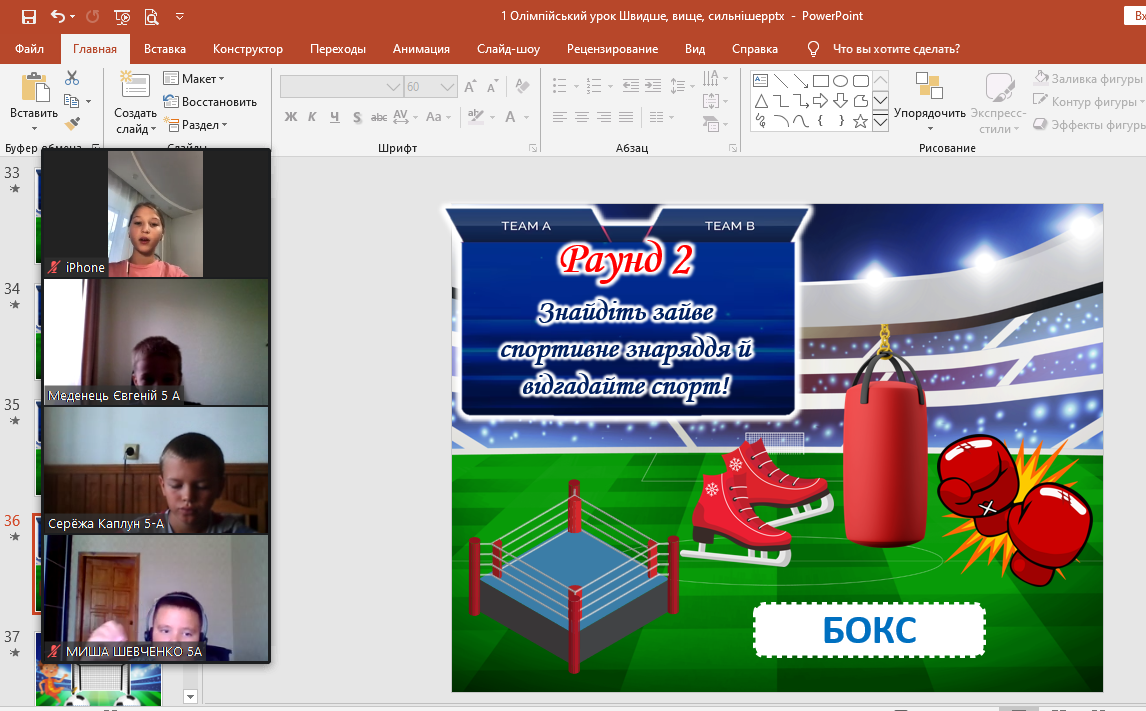Click the Undo arrow icon

(x=58, y=16)
